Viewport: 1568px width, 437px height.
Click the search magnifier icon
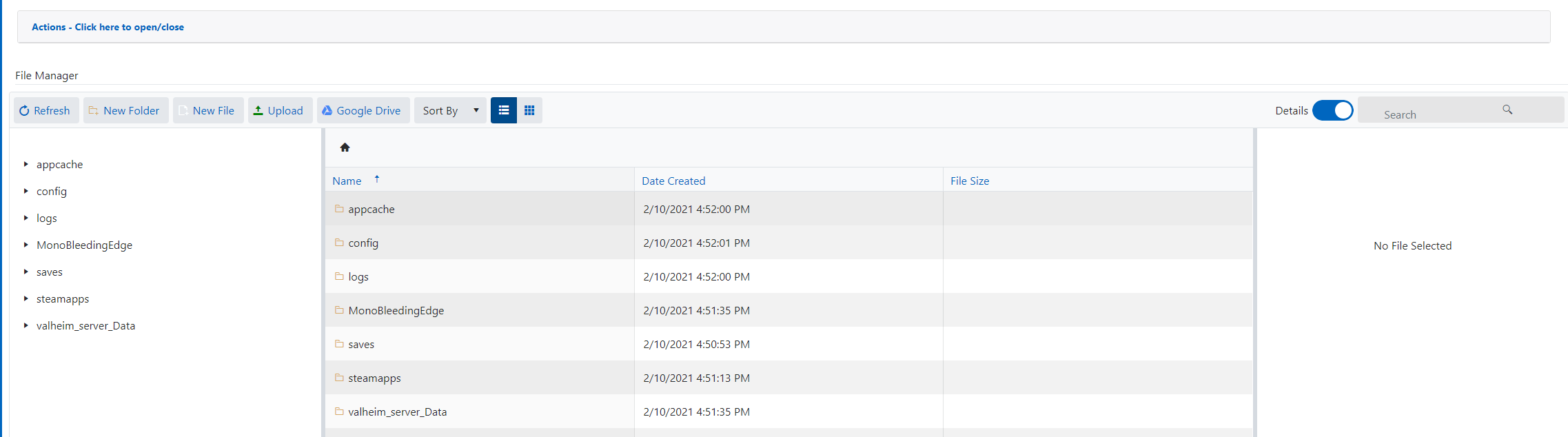pos(1507,110)
